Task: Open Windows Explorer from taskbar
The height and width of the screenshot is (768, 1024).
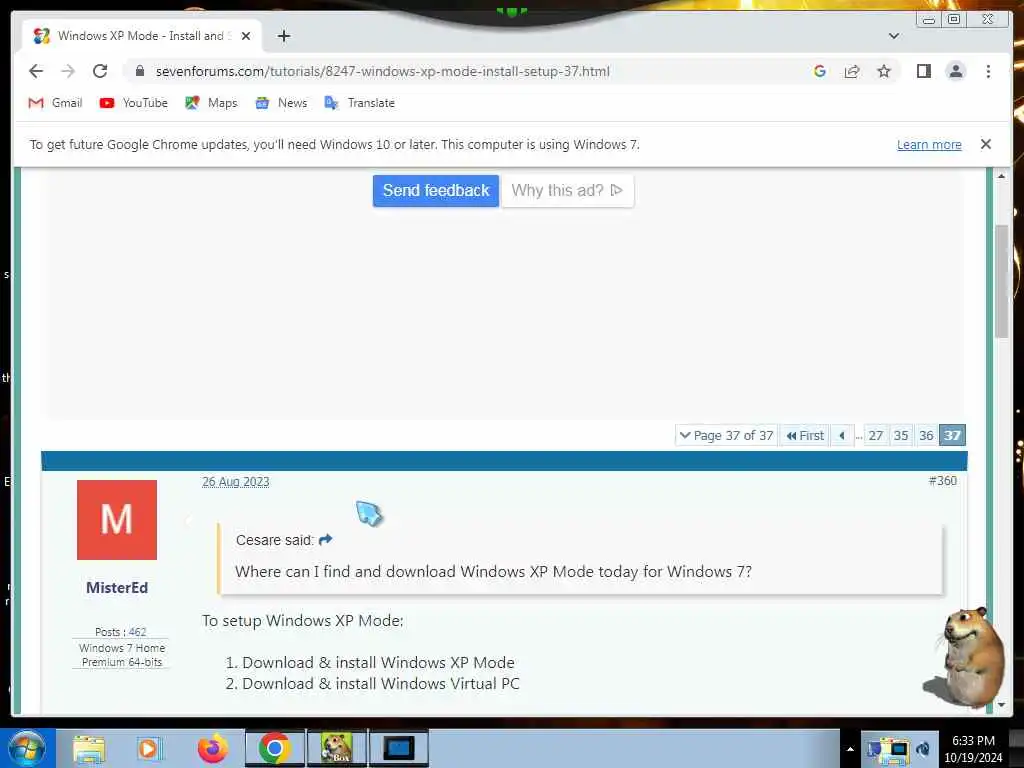Action: (88, 748)
